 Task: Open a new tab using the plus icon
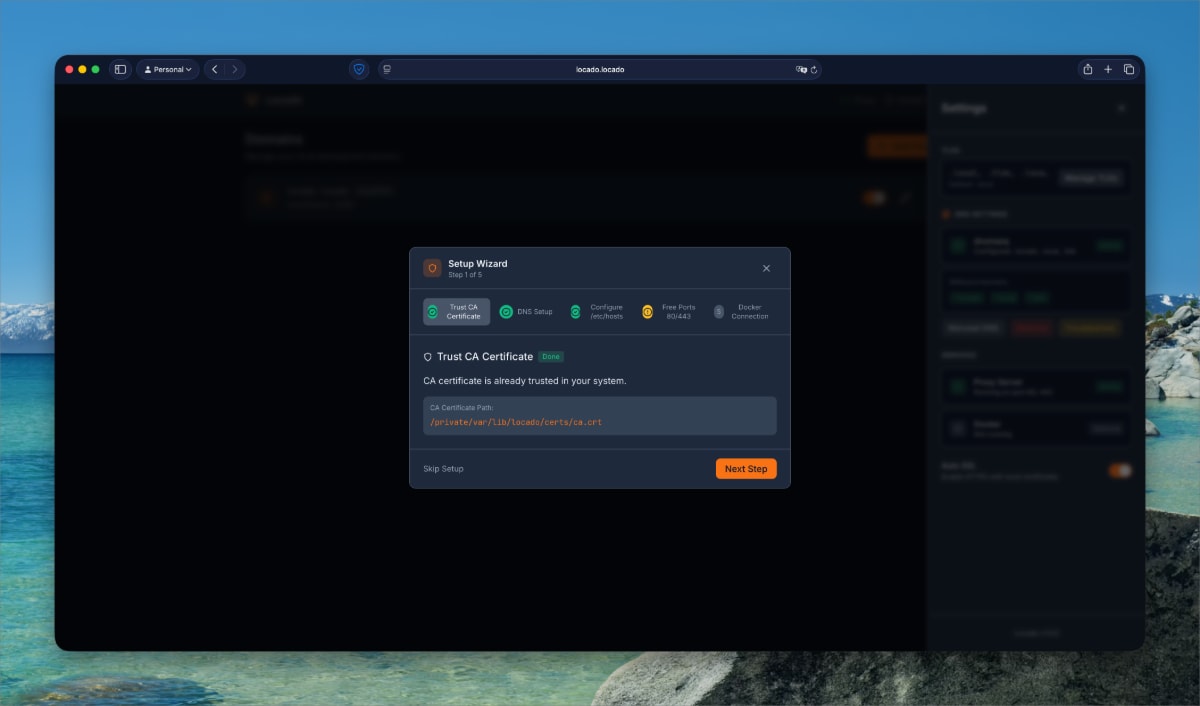(x=1108, y=69)
